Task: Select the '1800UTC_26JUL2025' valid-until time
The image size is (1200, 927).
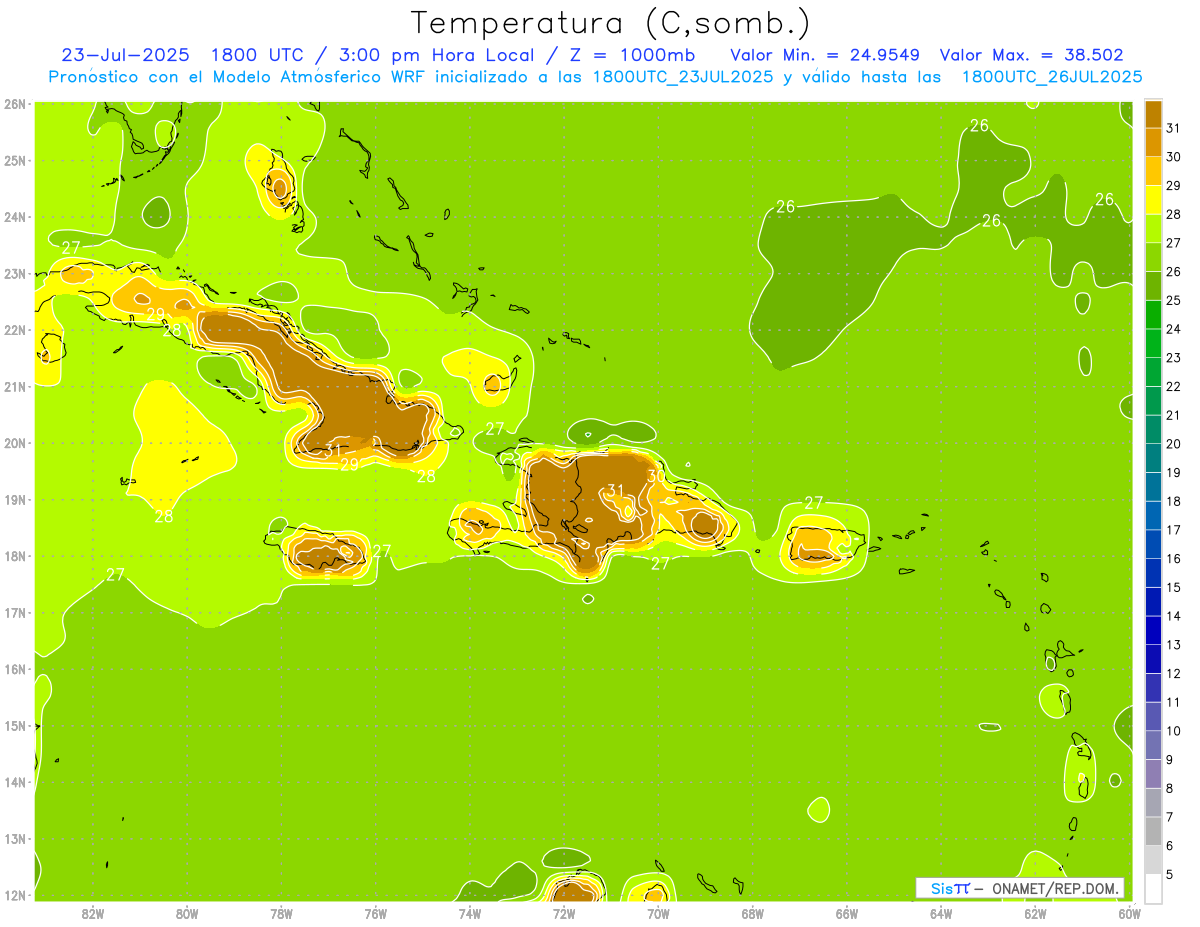Action: (1052, 76)
